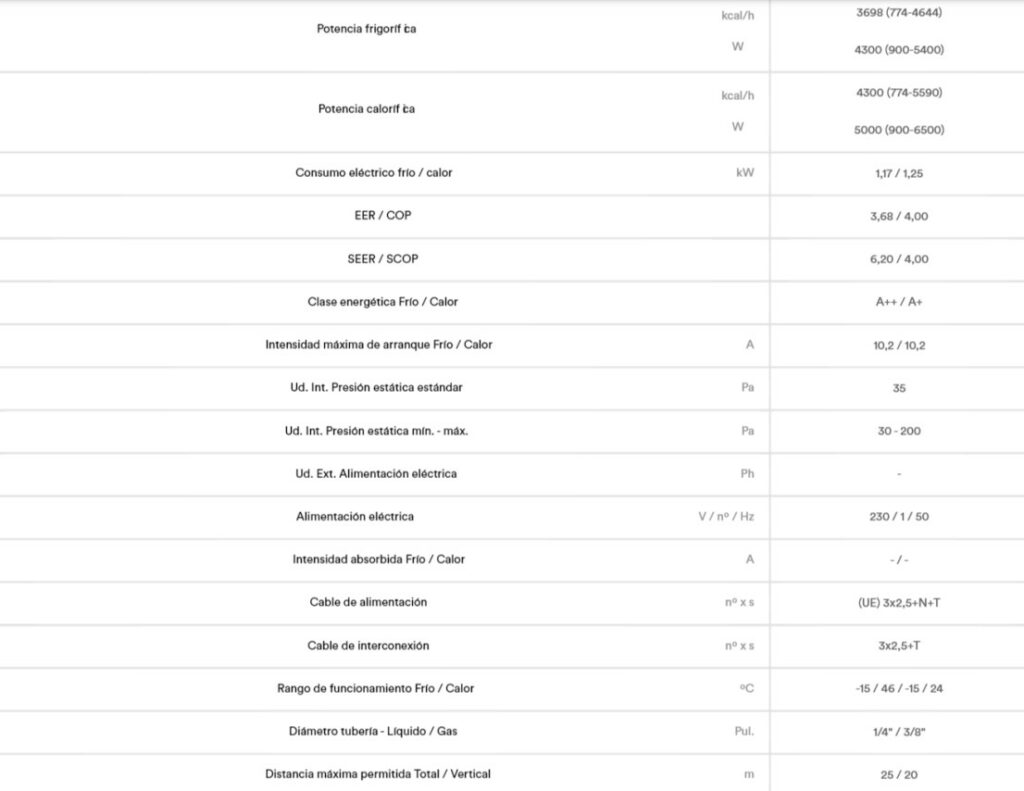The width and height of the screenshot is (1024, 791).
Task: Click the Potencia frigorífica row label
Action: click(366, 29)
